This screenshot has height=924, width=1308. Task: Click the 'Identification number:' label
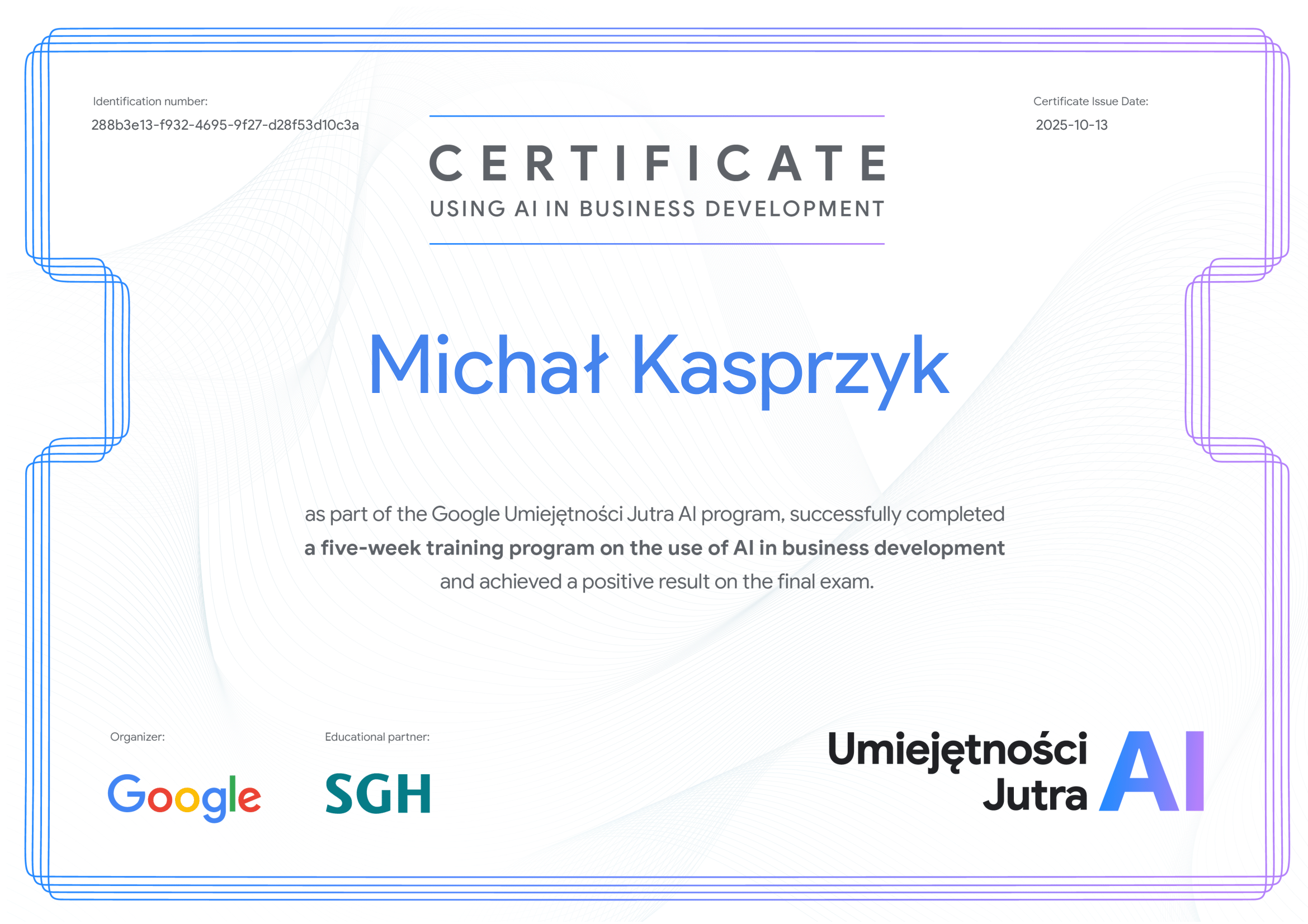[x=151, y=101]
